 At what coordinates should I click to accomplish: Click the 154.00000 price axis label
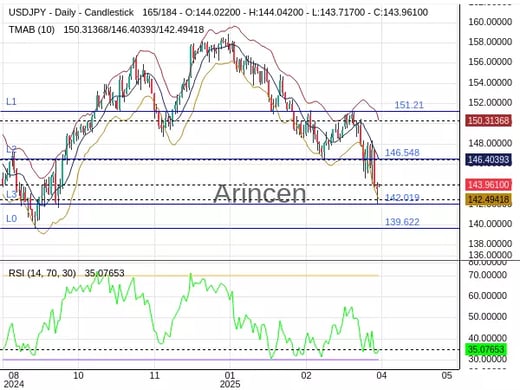[490, 82]
